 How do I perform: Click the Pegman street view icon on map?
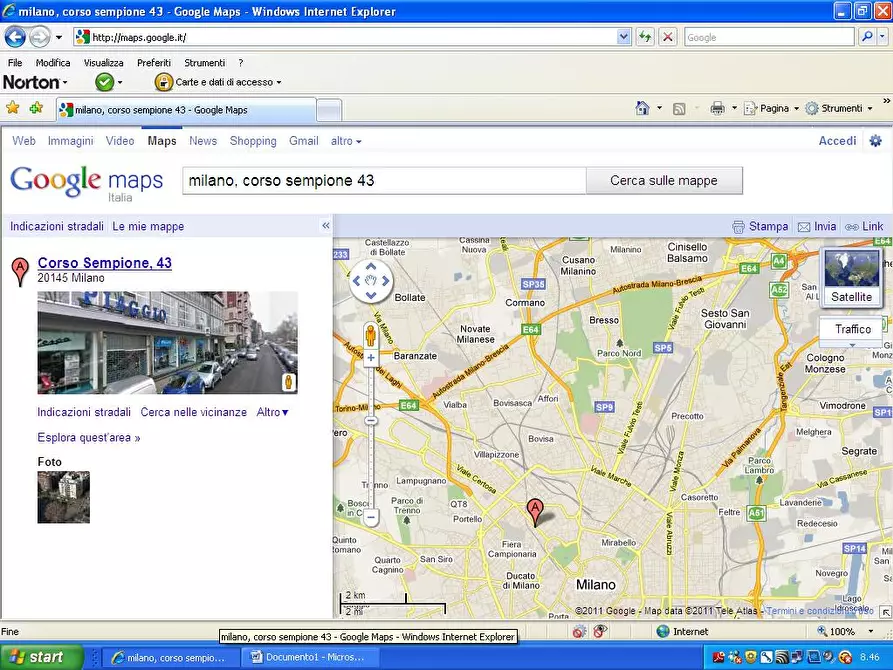[x=370, y=334]
